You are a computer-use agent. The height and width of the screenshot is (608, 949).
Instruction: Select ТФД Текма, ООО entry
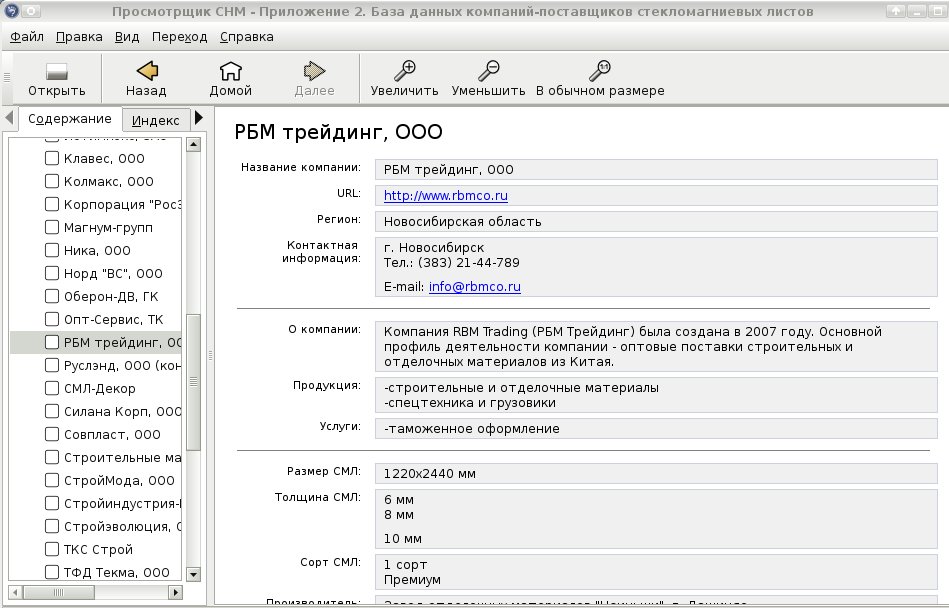117,572
